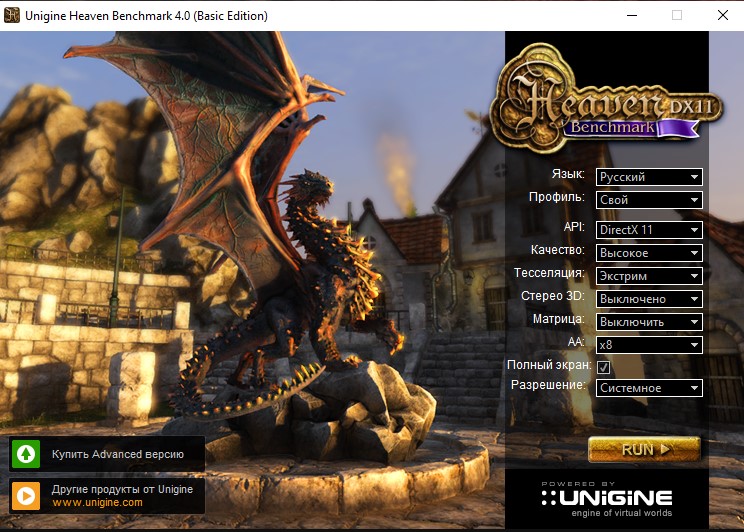Click the Другие продукты от Unigine text
Viewport: 744px width, 532px height.
tap(122, 489)
